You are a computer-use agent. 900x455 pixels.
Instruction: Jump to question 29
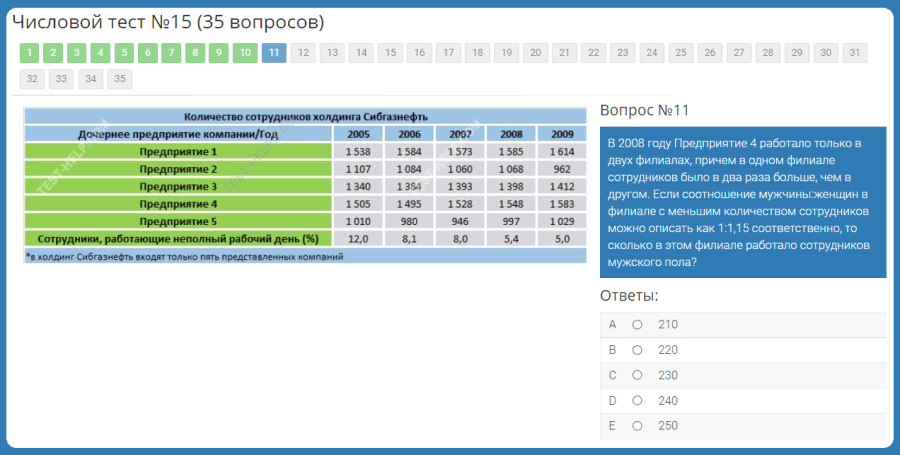click(x=797, y=53)
